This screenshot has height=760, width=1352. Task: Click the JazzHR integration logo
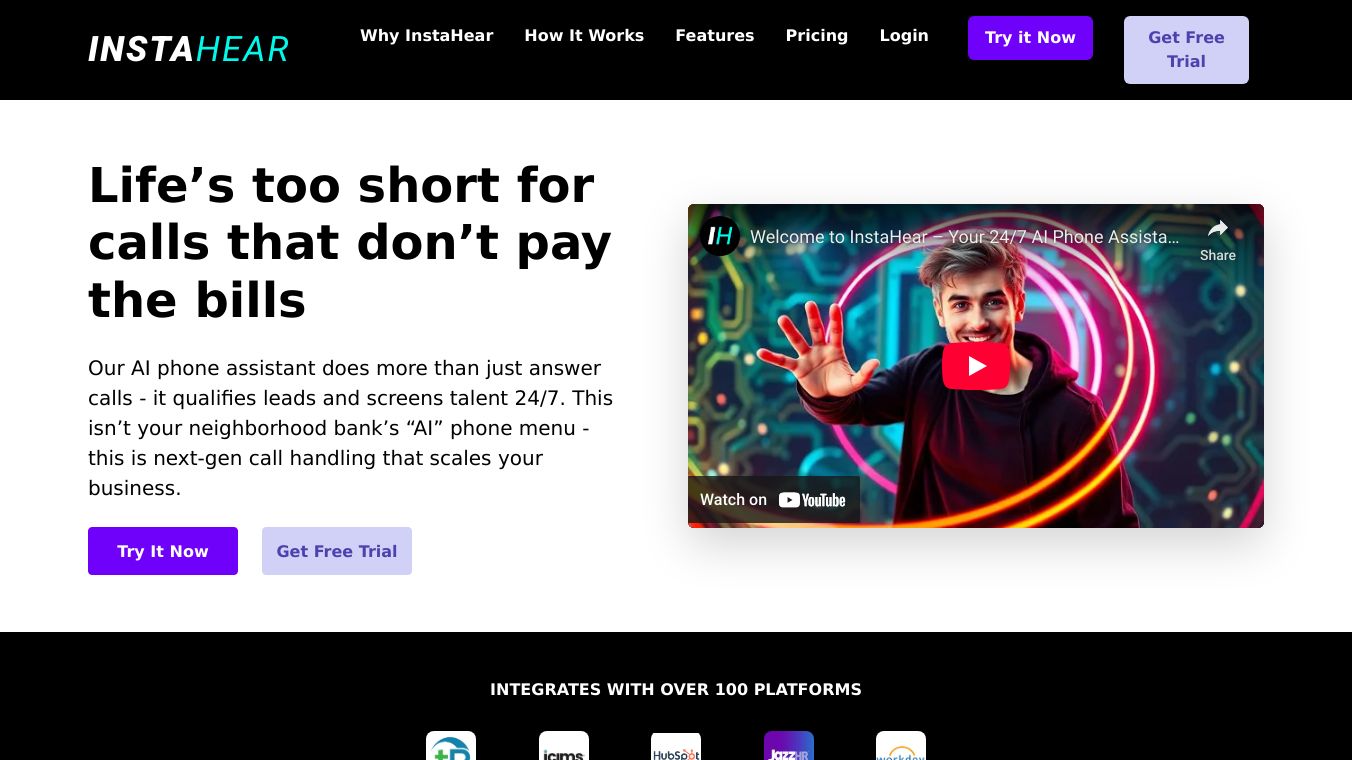coord(789,746)
